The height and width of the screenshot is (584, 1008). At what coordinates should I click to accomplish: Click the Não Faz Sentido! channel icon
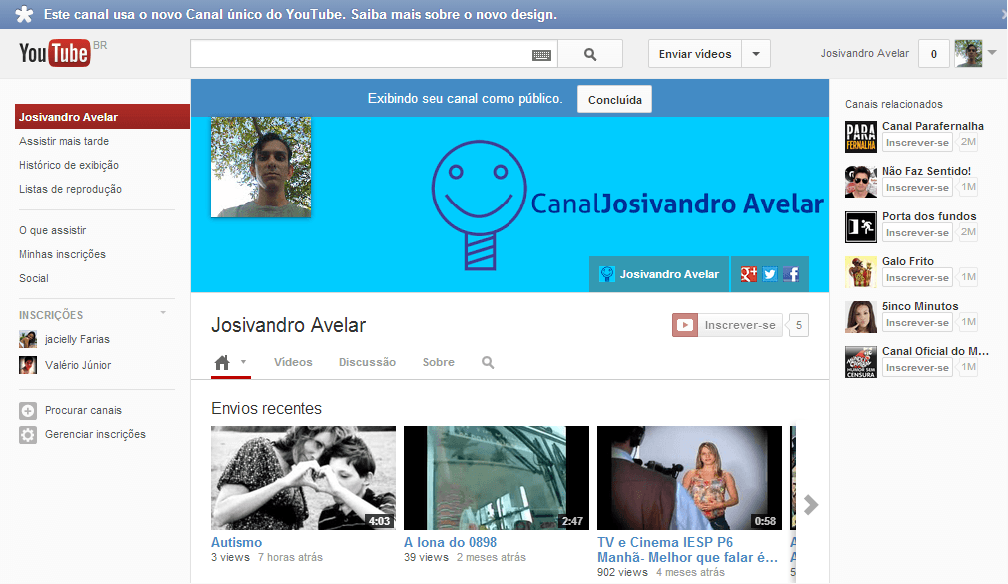click(861, 182)
